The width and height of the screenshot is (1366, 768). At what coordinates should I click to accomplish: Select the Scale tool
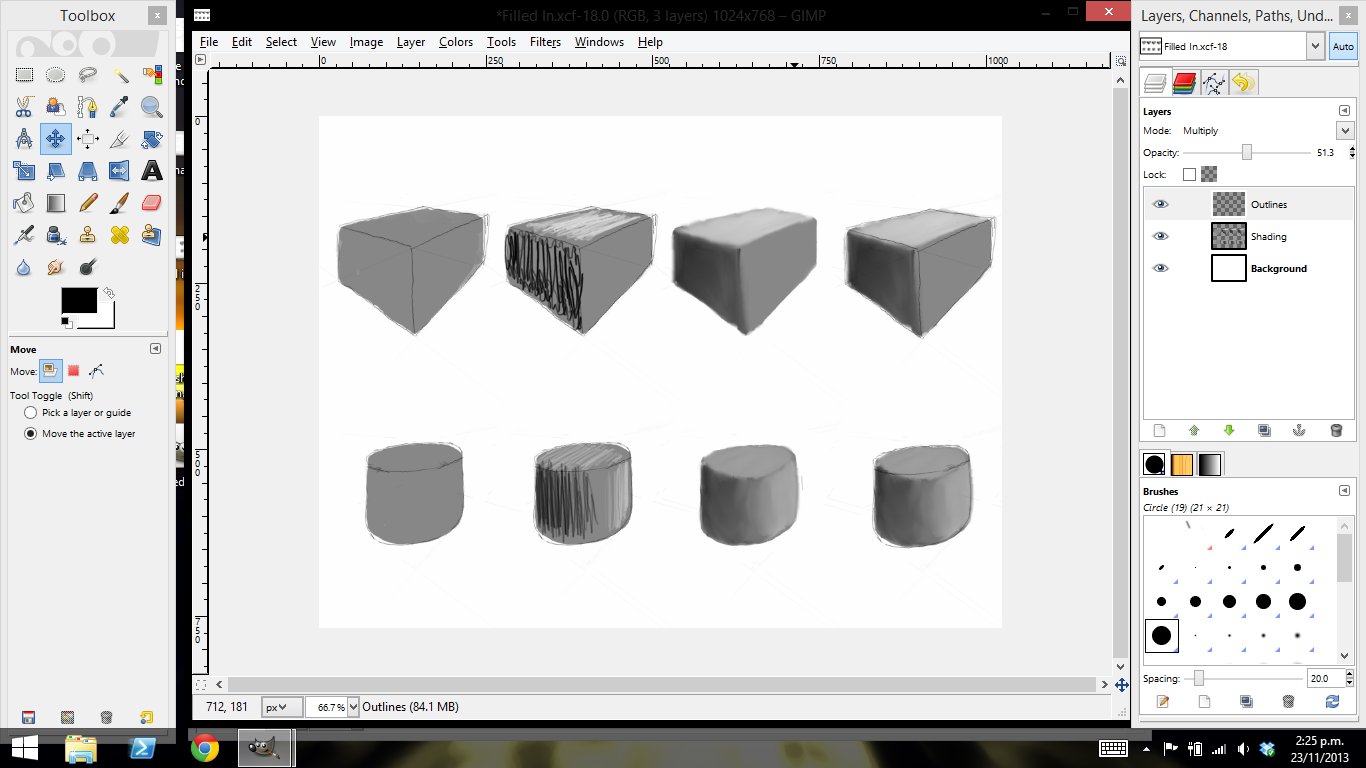pyautogui.click(x=24, y=171)
